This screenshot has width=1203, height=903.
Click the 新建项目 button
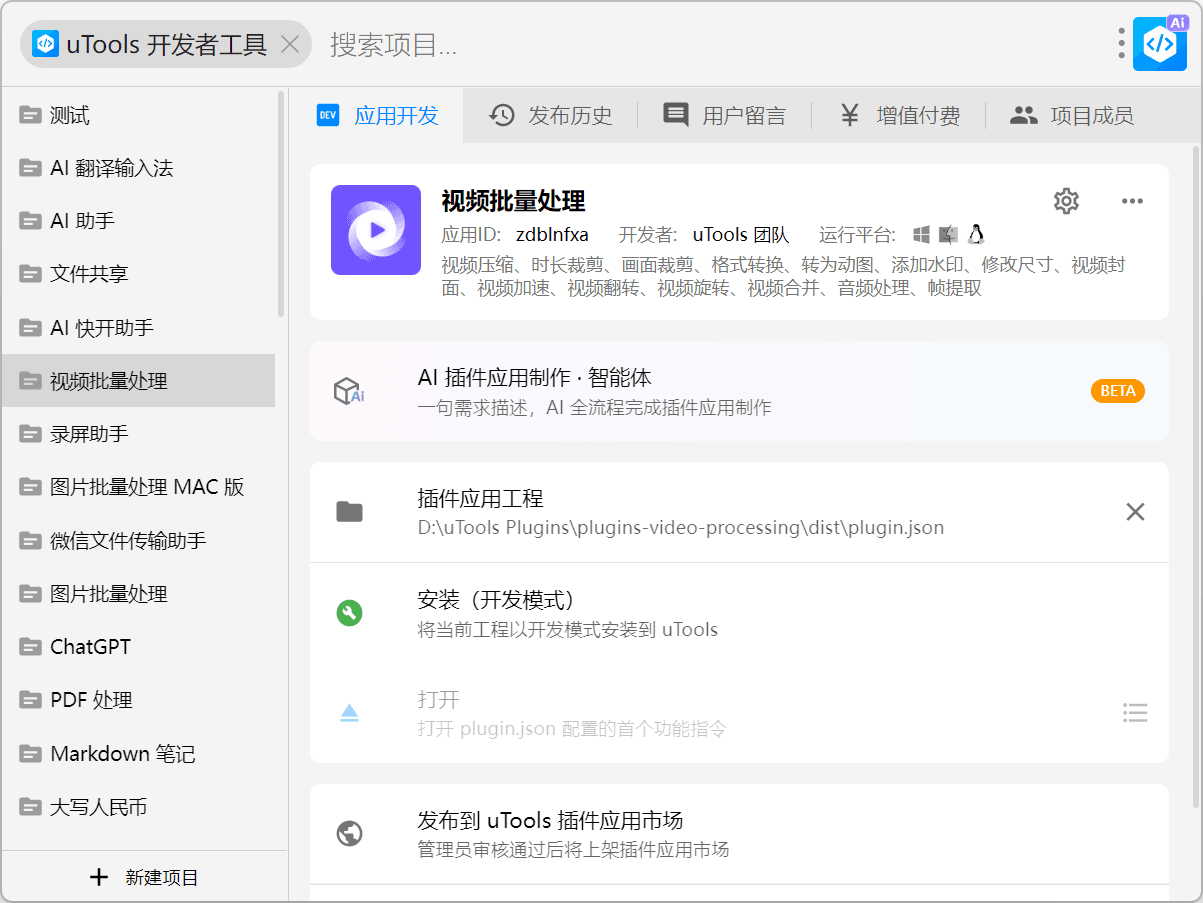click(x=145, y=878)
